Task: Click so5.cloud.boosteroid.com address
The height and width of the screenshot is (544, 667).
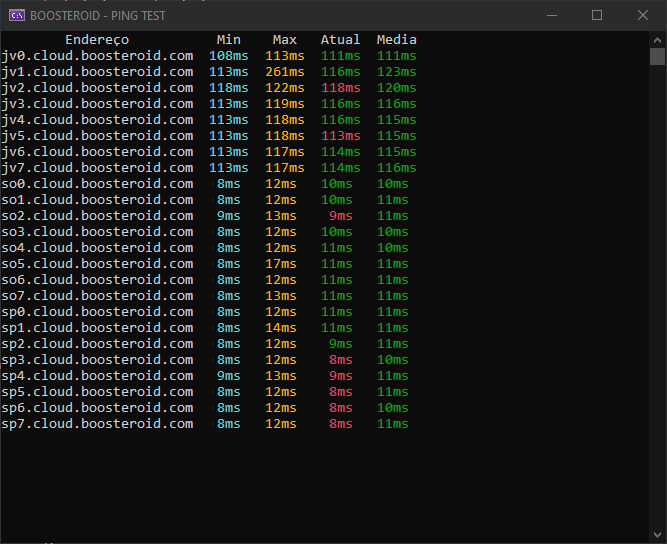Action: click(97, 264)
